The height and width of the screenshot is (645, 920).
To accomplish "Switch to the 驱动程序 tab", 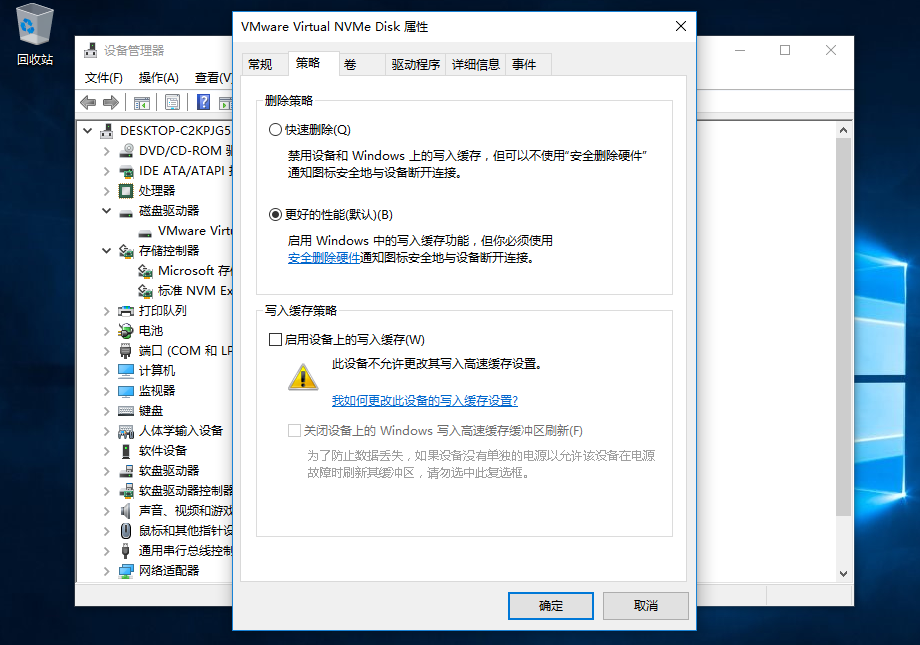I will [415, 65].
